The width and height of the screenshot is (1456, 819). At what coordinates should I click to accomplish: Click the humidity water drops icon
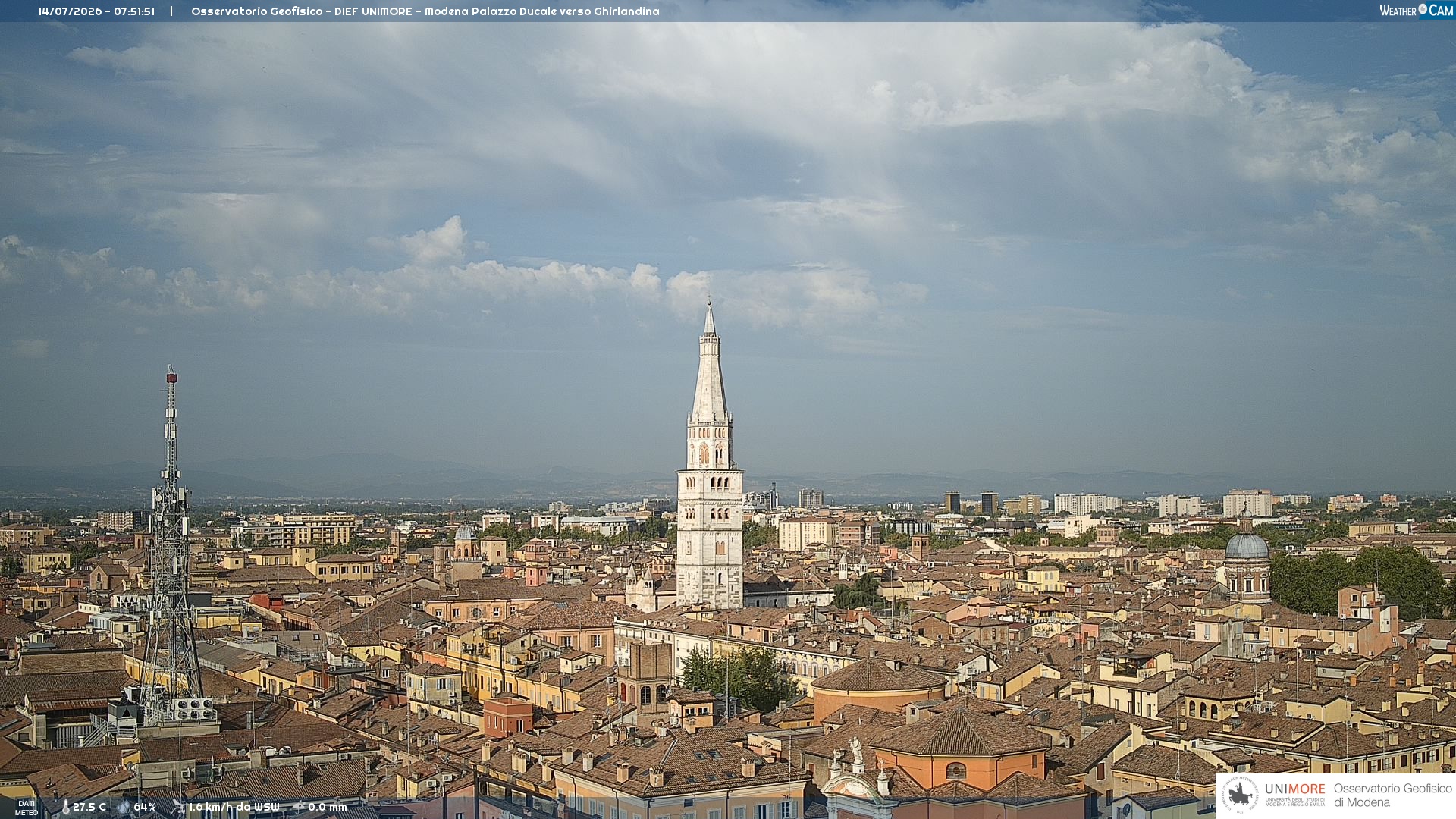(123, 808)
